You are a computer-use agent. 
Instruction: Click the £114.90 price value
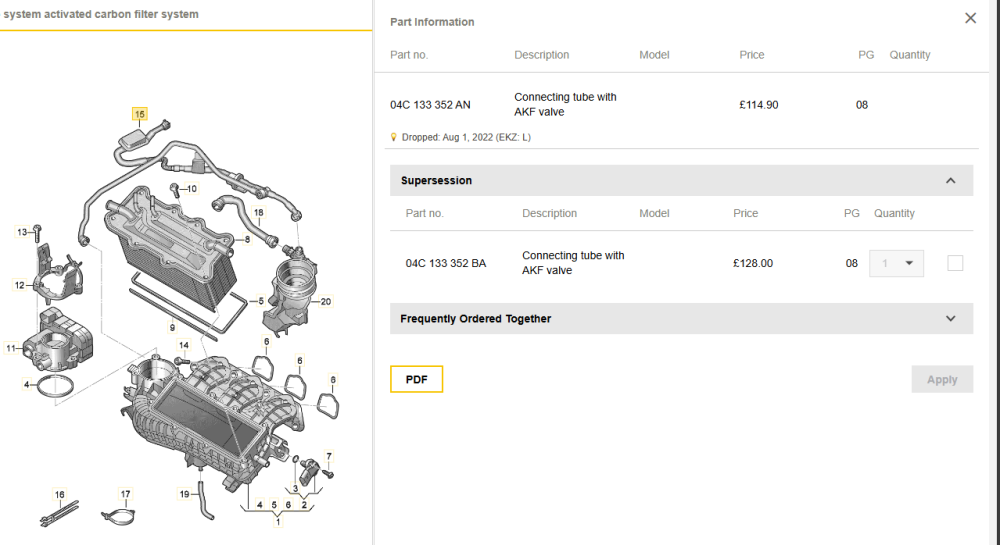[x=758, y=105]
